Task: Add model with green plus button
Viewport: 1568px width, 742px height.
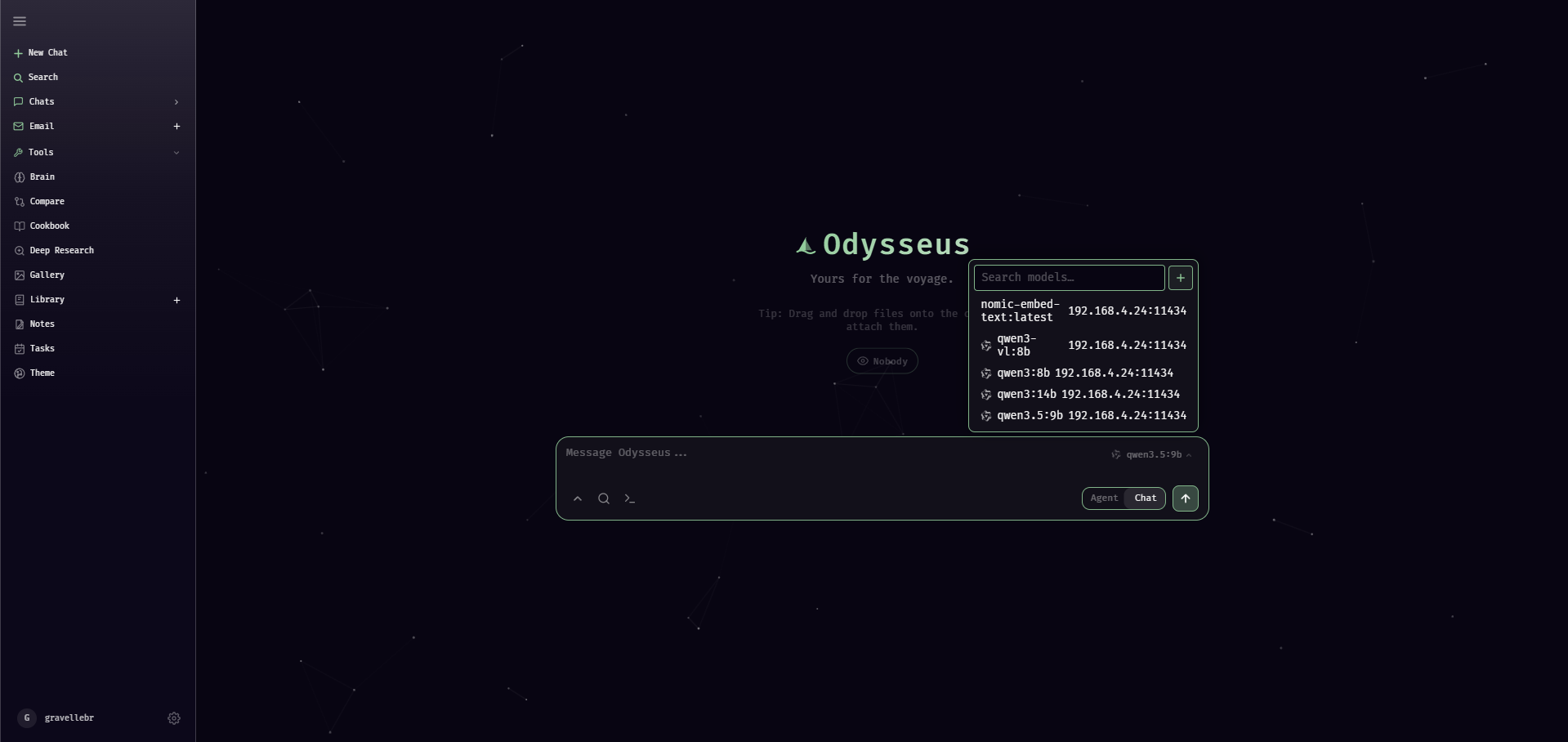Action: click(x=1181, y=278)
